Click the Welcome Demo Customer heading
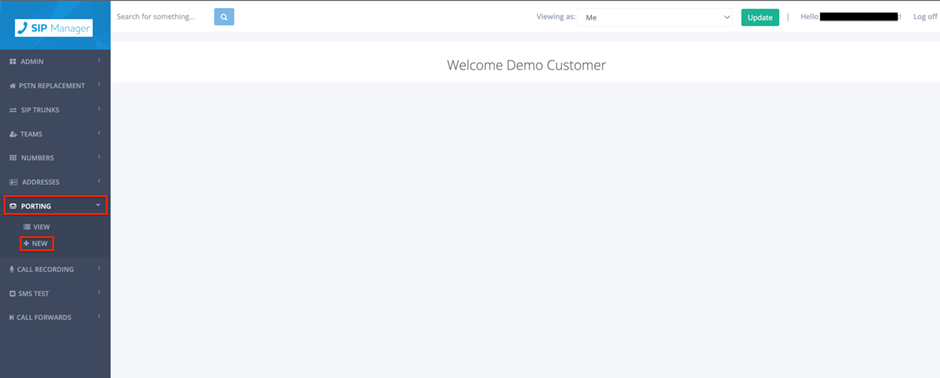The height and width of the screenshot is (378, 940). [526, 65]
